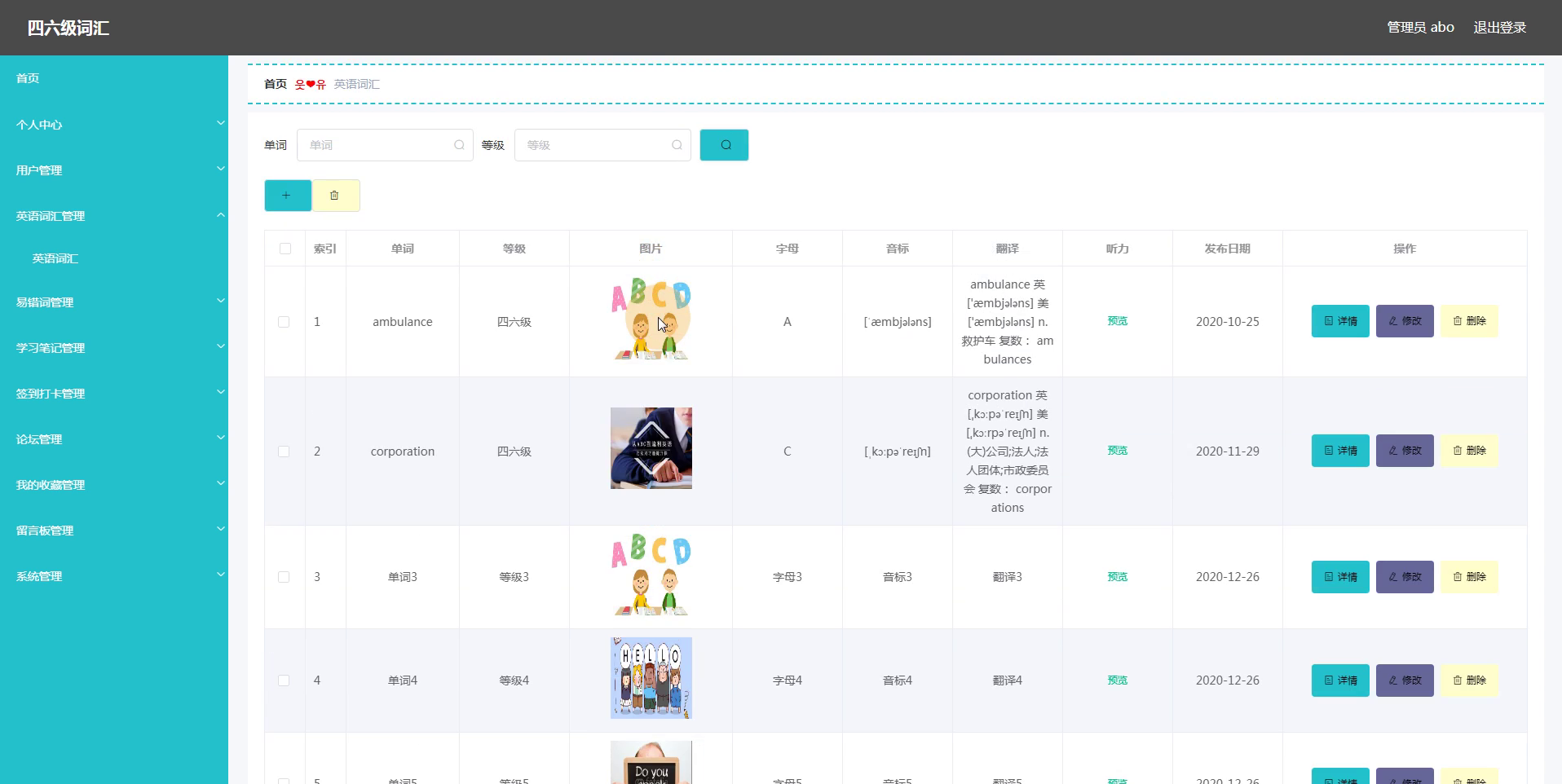Click 个人中心 sidebar menu label

point(39,125)
